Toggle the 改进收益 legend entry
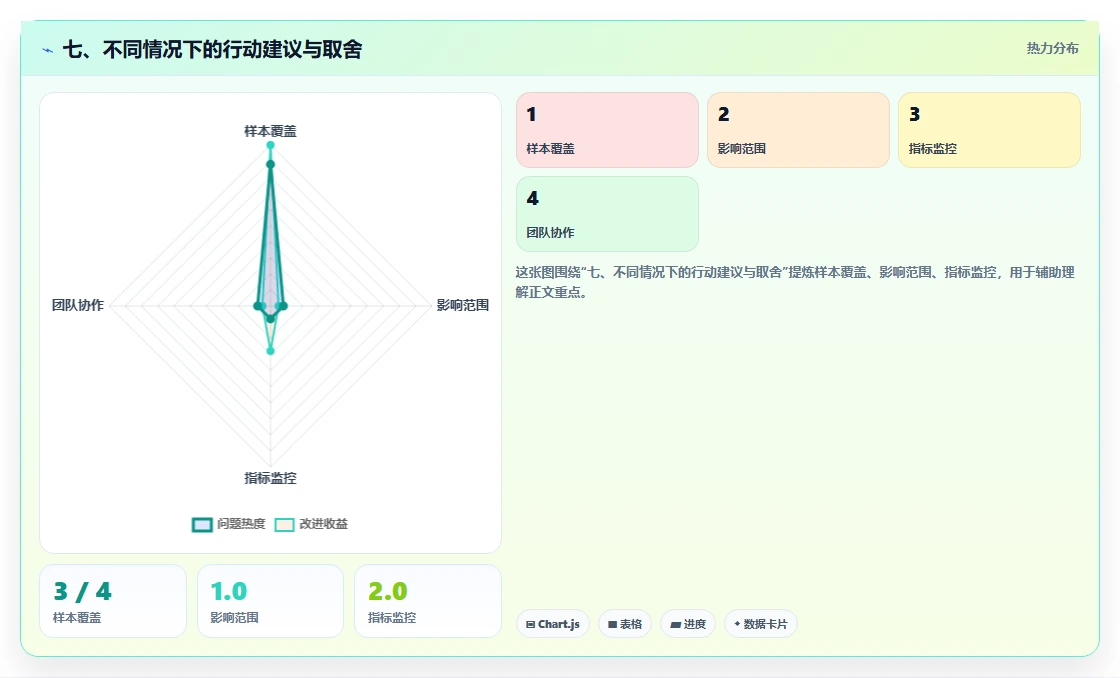 point(311,524)
